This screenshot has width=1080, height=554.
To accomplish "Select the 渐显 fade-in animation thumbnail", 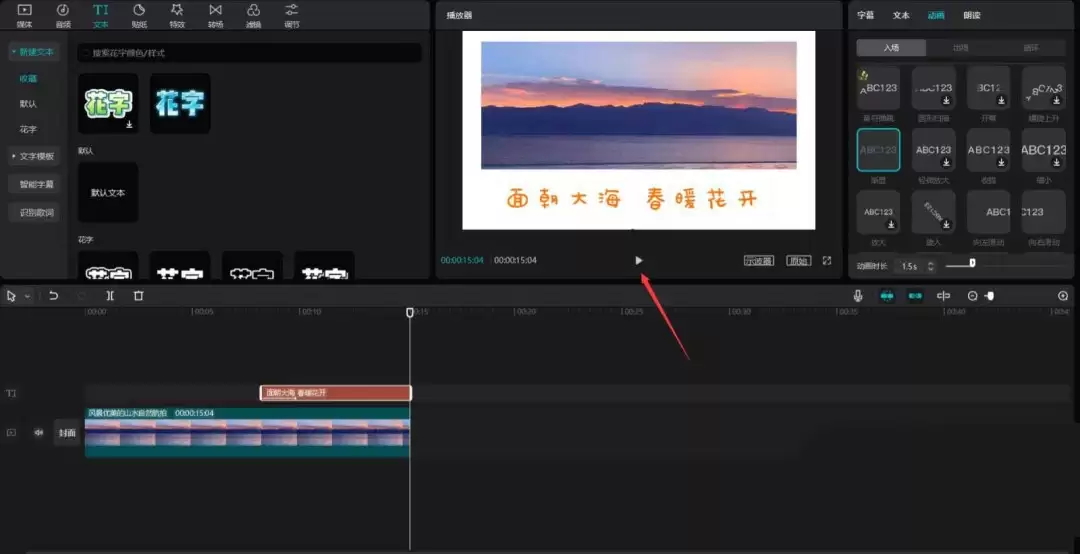I will (878, 150).
